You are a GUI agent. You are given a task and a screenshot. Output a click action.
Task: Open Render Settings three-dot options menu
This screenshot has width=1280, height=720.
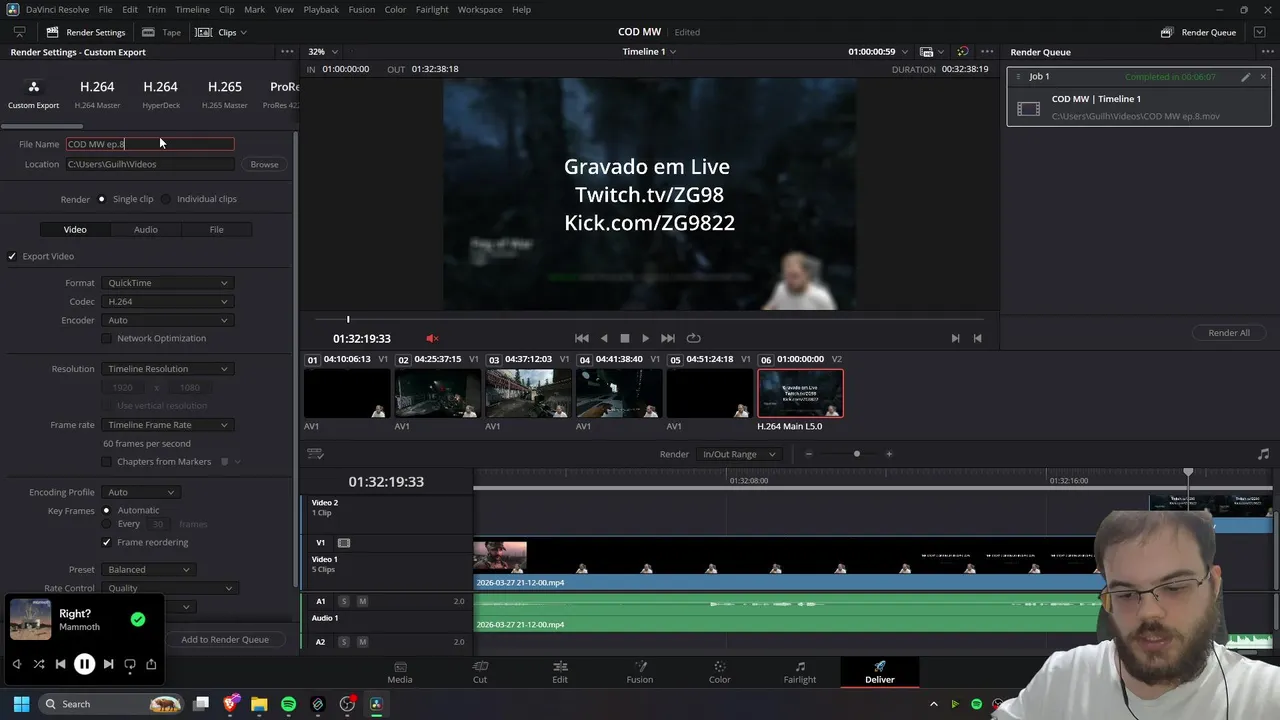[287, 52]
